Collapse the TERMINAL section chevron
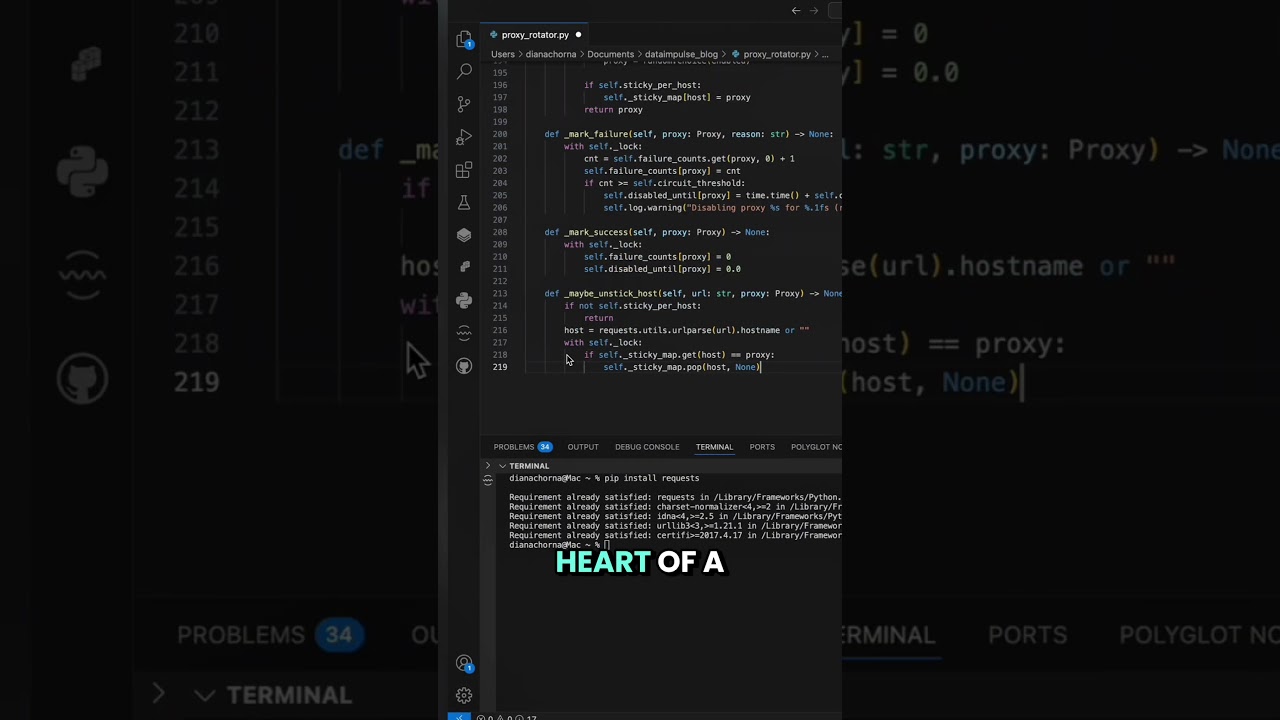 coord(502,466)
